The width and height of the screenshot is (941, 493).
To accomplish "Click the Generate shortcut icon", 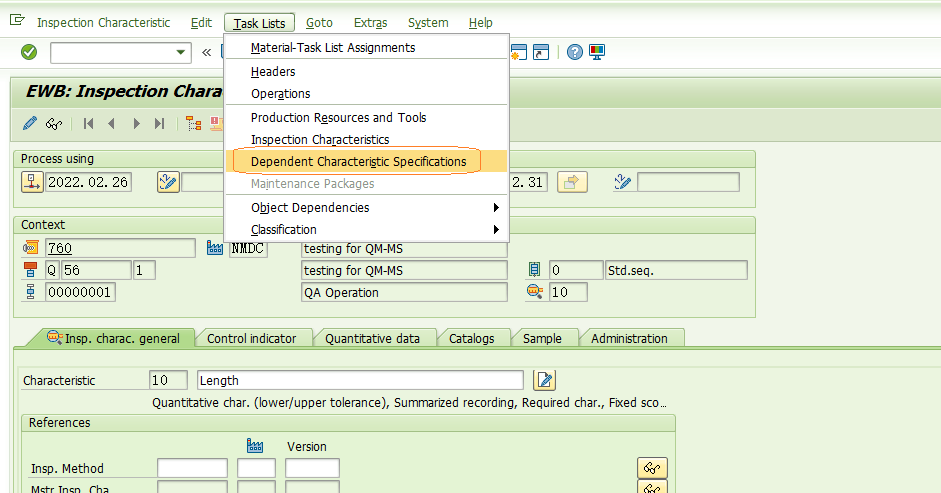I will 541,52.
